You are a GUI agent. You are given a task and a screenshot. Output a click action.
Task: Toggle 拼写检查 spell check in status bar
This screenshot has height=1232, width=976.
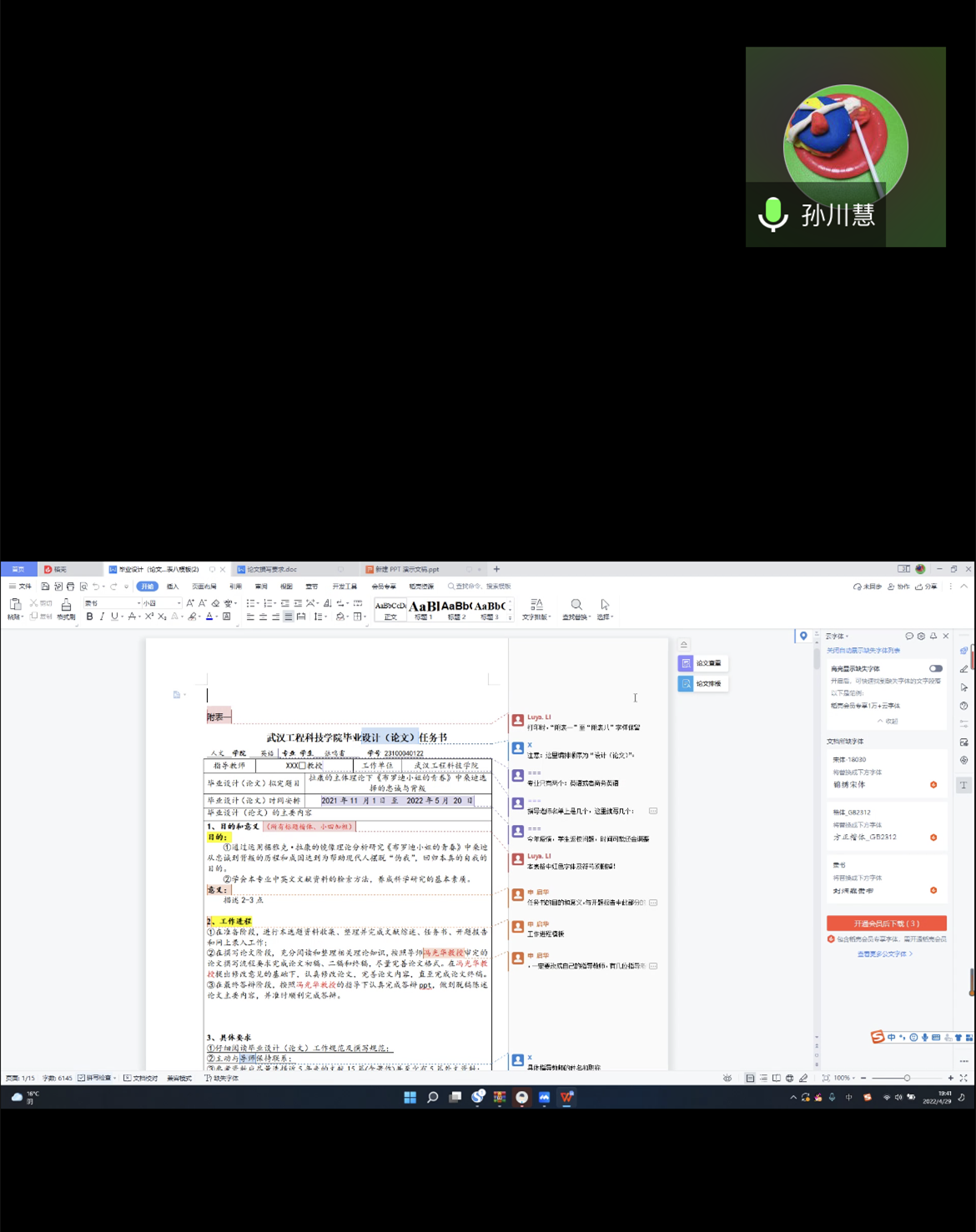(x=96, y=1078)
